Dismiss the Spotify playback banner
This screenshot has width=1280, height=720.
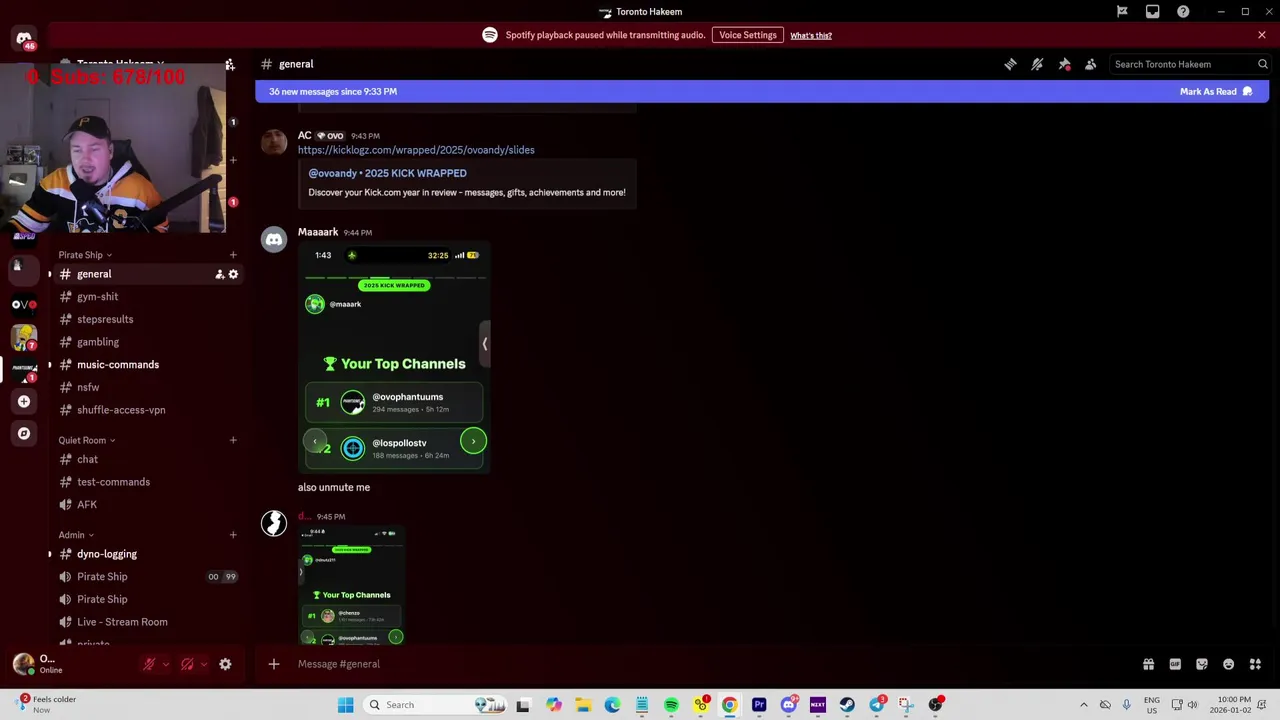click(x=1262, y=35)
